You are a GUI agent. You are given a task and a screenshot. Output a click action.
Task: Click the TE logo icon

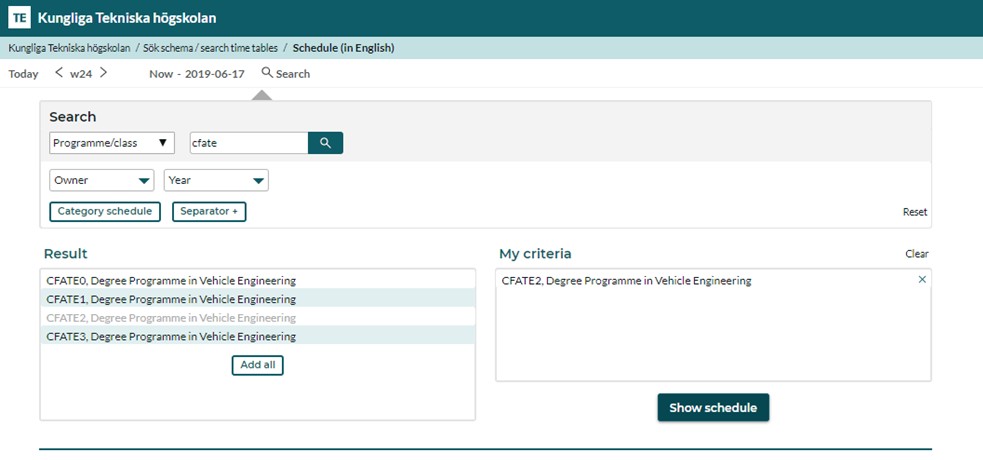pos(19,18)
